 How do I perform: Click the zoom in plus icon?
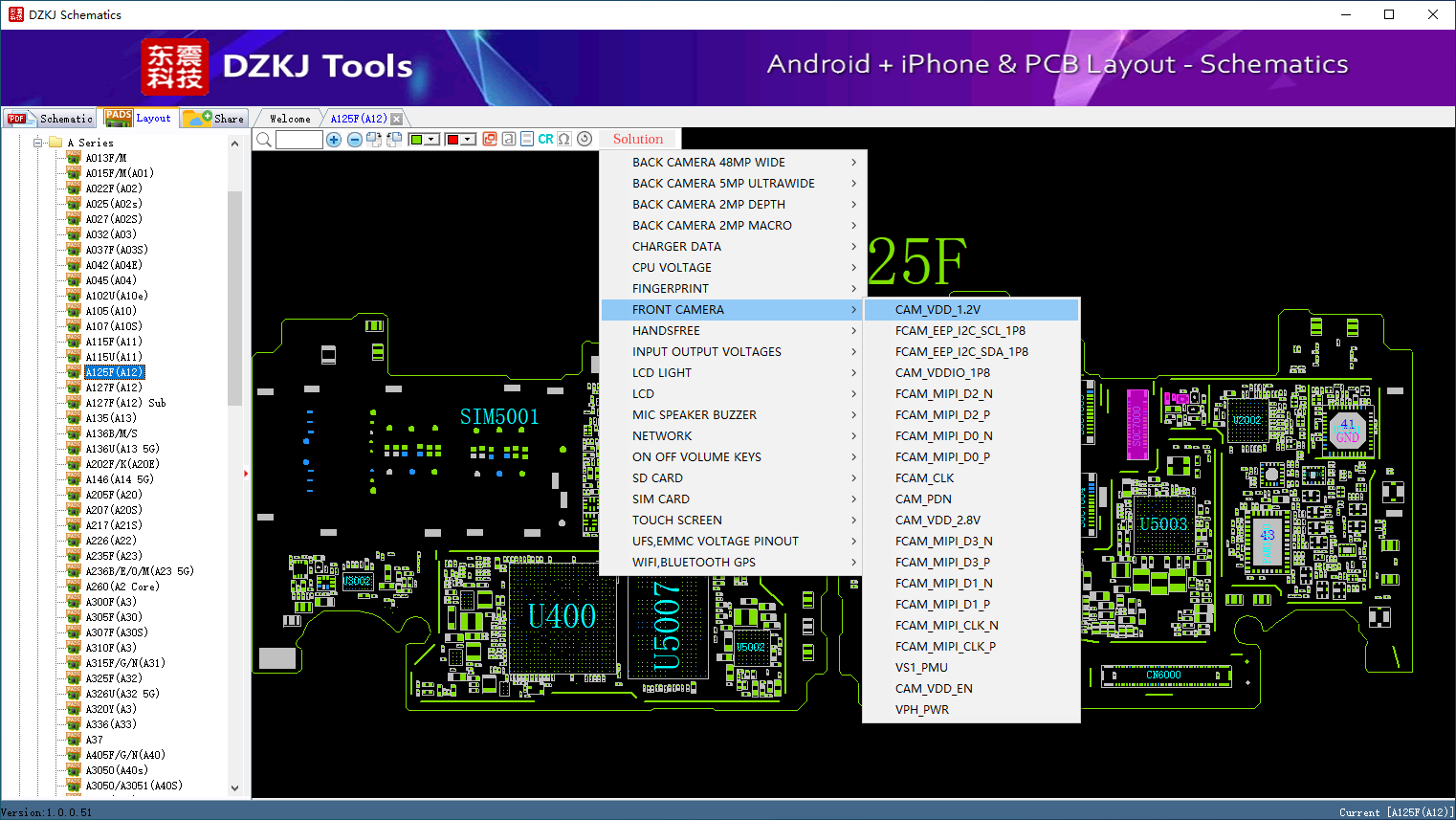point(334,140)
